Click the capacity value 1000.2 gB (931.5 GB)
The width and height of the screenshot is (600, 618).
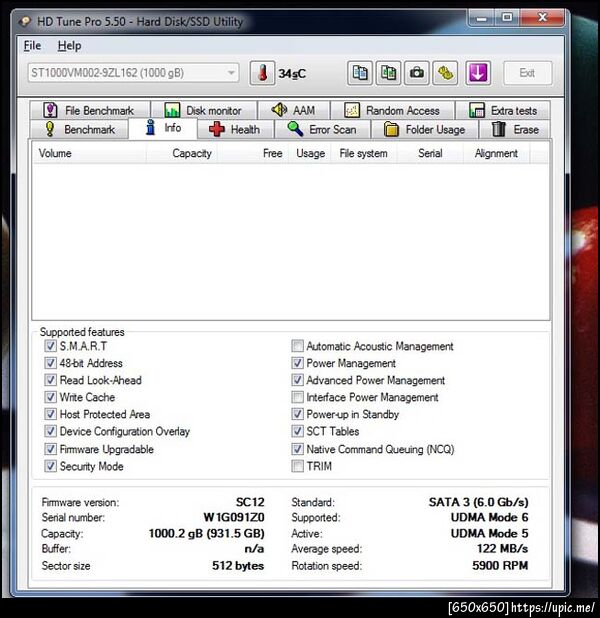(206, 533)
